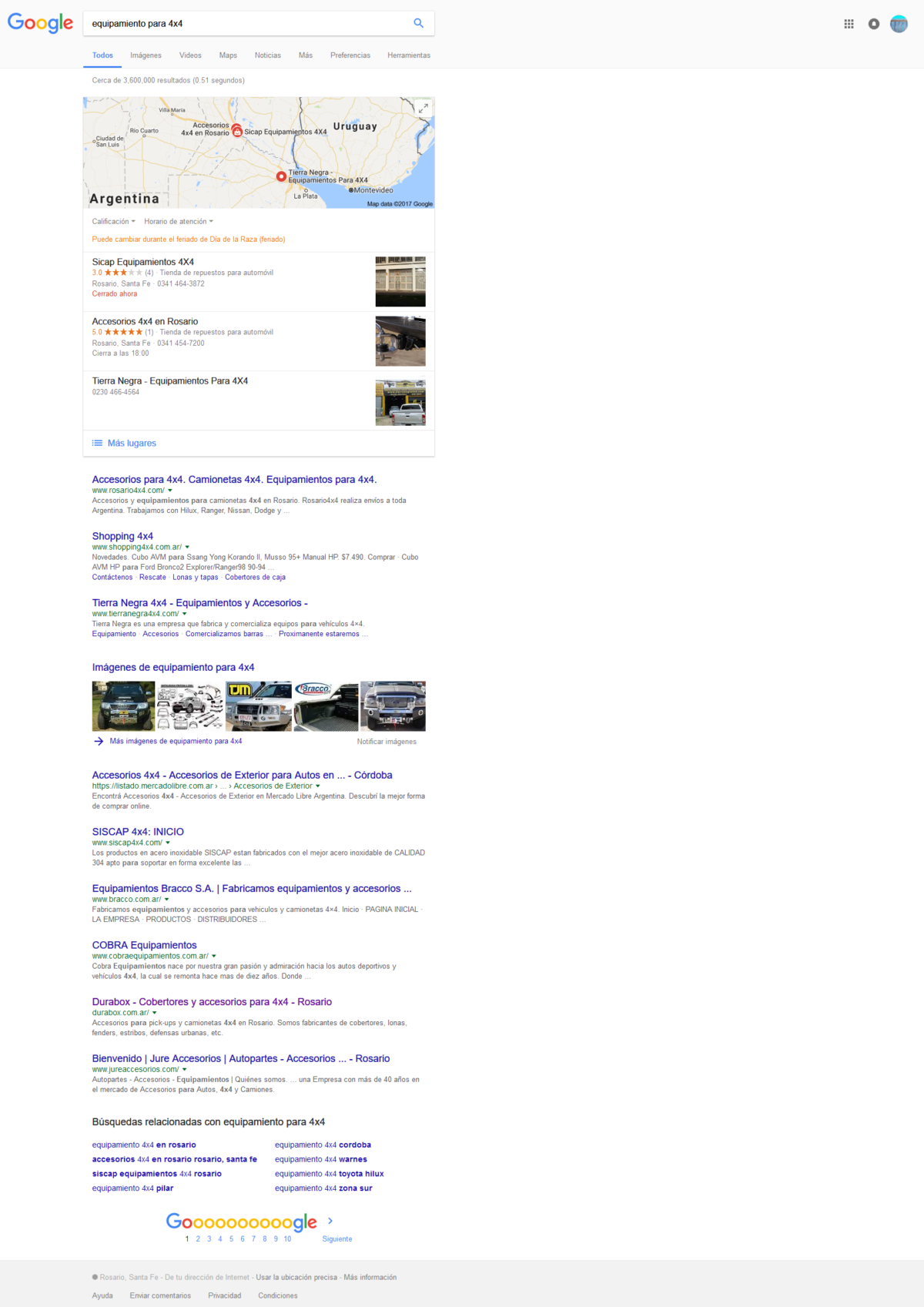924x1307 pixels.
Task: Click Notificar imágenes link
Action: (x=387, y=742)
